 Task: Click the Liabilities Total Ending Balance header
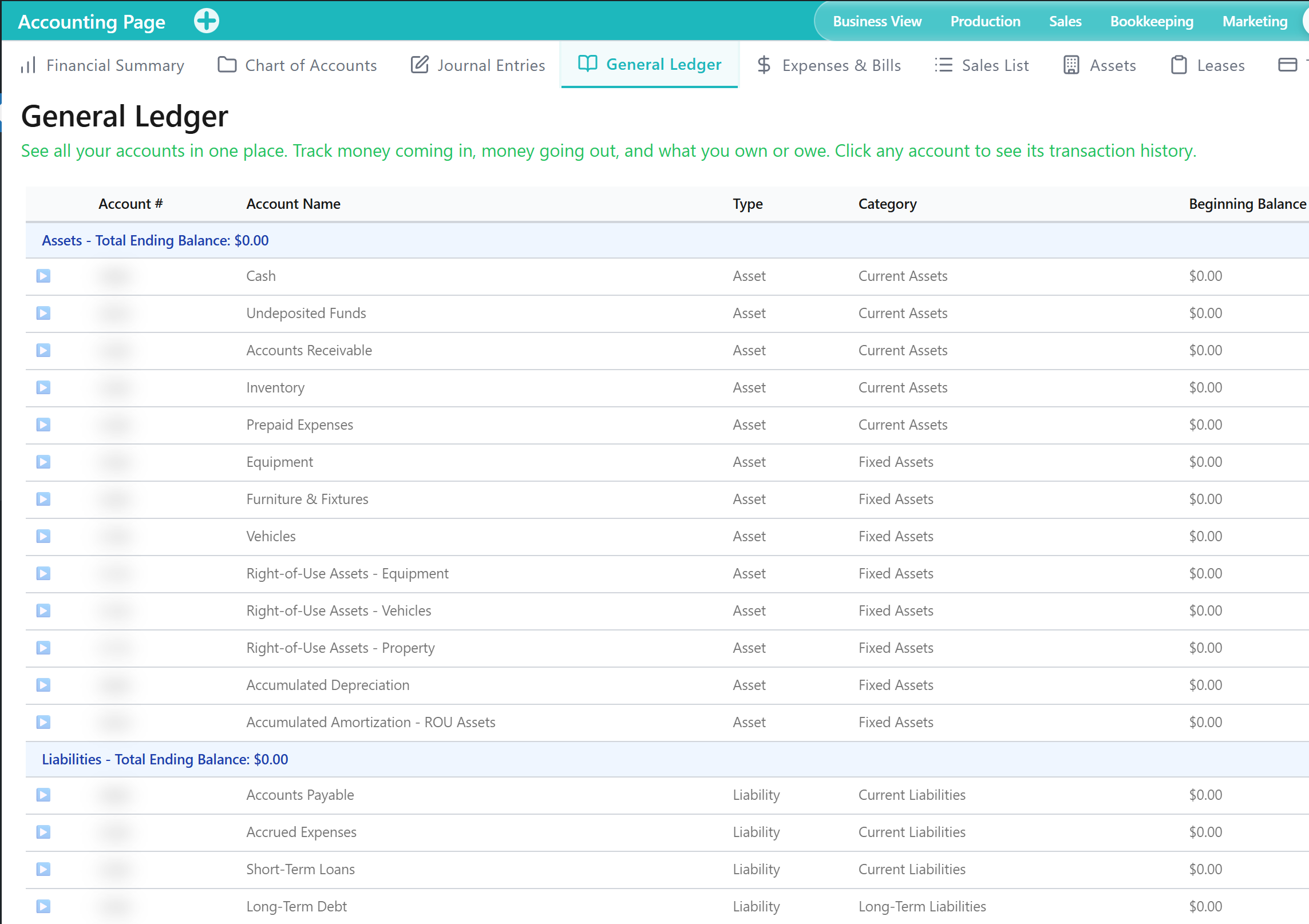[x=165, y=760]
